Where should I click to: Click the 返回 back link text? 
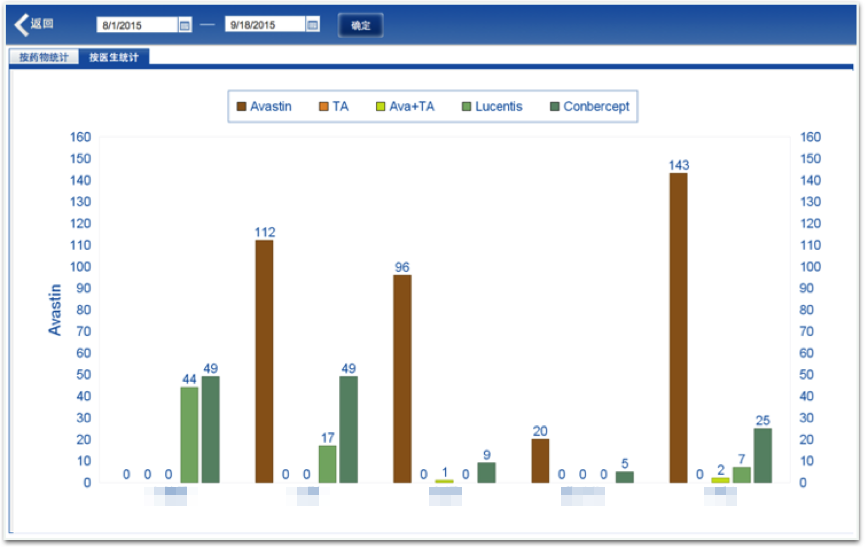[x=42, y=24]
